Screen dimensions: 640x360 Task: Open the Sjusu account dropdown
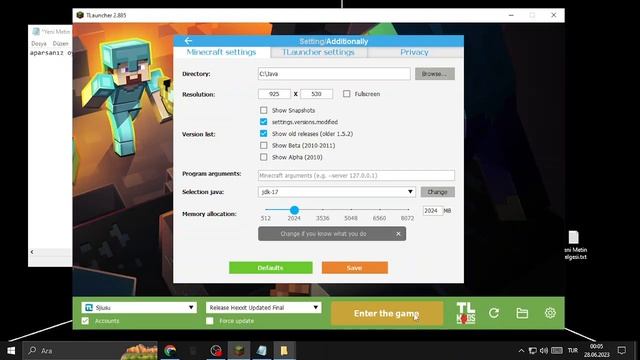tap(139, 307)
